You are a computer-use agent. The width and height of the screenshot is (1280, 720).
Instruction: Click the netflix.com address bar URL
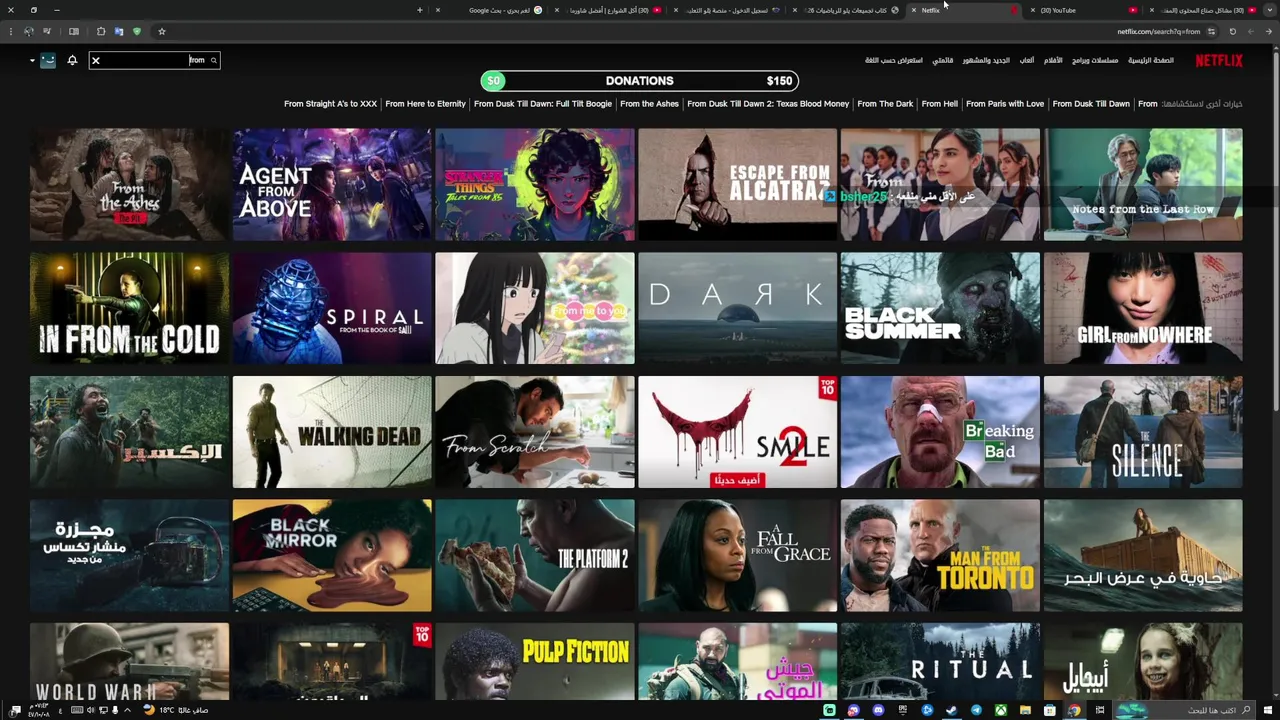pyautogui.click(x=1158, y=31)
